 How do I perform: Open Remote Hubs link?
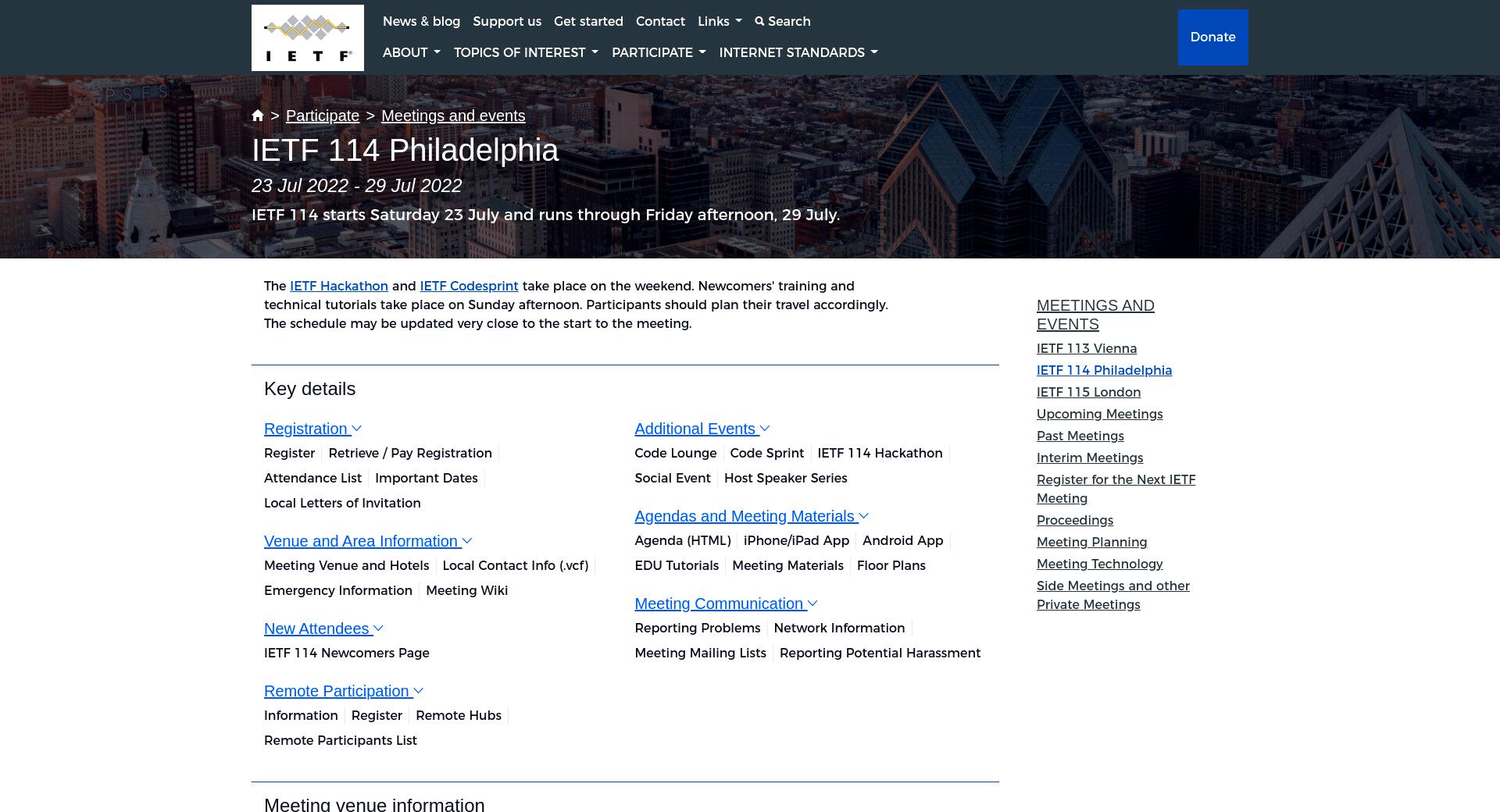click(x=459, y=715)
